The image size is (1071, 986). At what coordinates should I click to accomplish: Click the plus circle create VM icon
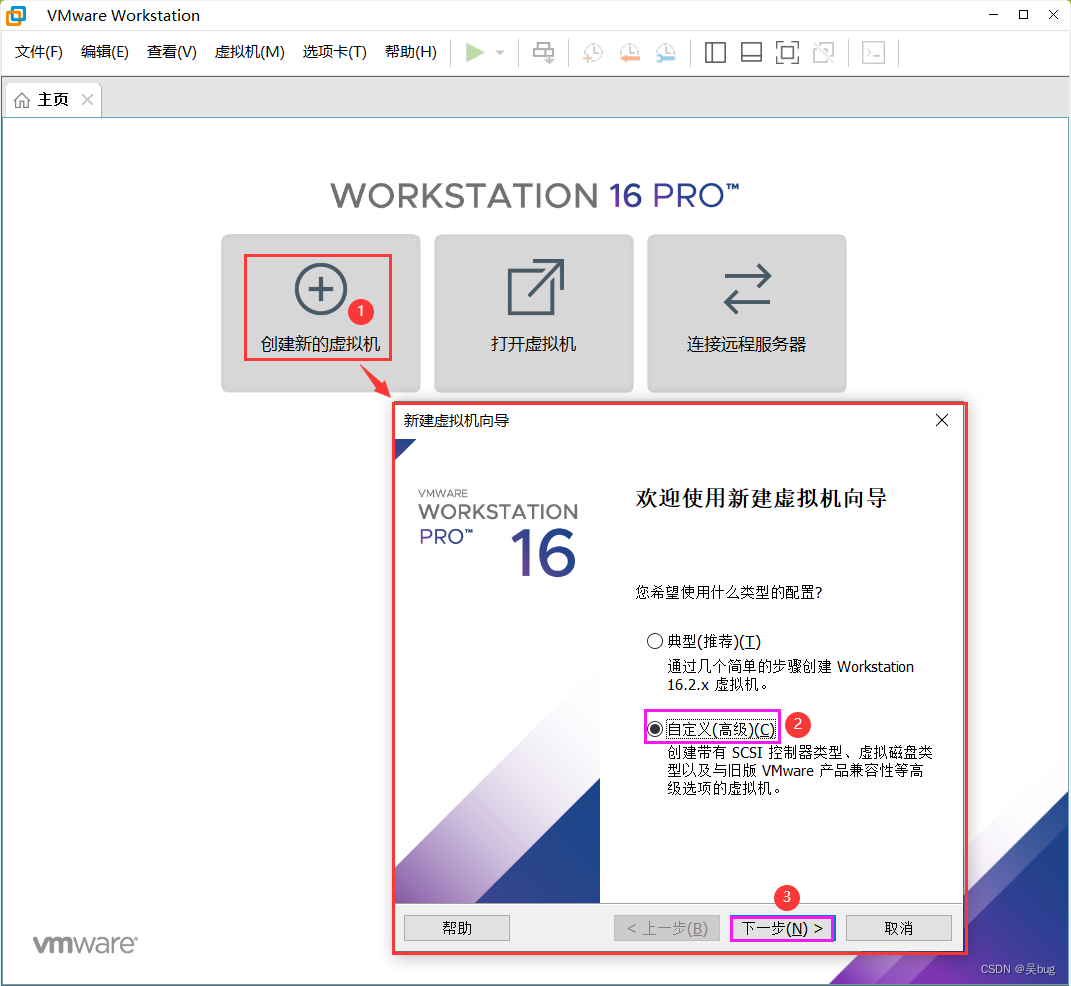pyautogui.click(x=320, y=289)
